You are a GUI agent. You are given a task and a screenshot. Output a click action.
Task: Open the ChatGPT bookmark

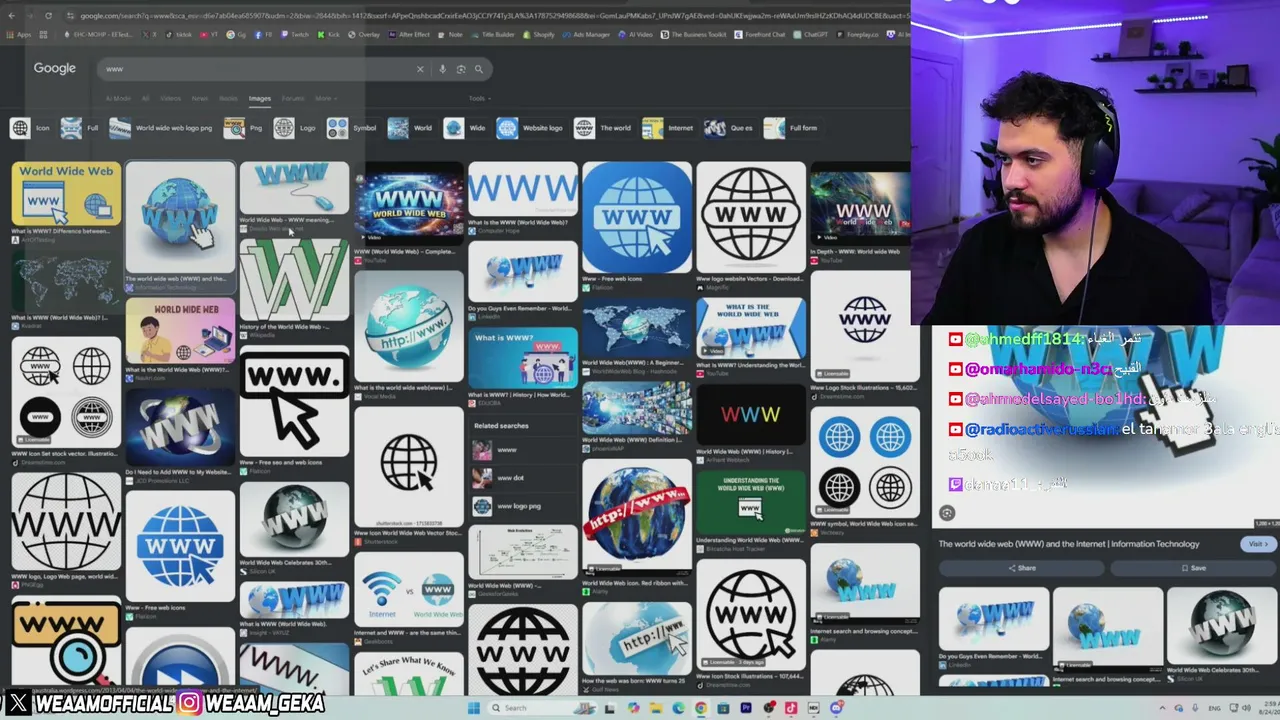pos(811,34)
